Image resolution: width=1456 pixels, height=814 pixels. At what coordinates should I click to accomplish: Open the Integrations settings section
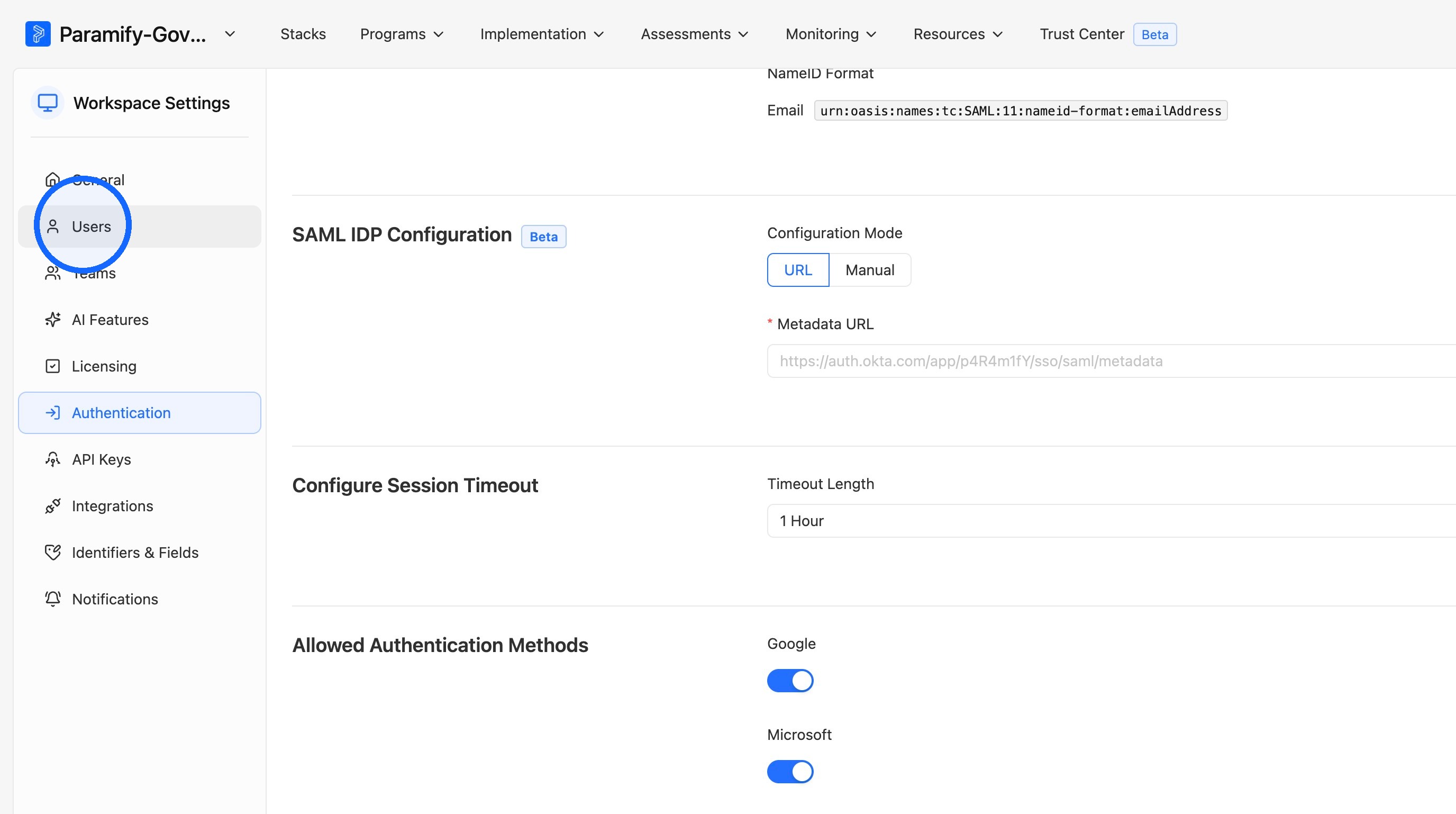tap(140, 506)
